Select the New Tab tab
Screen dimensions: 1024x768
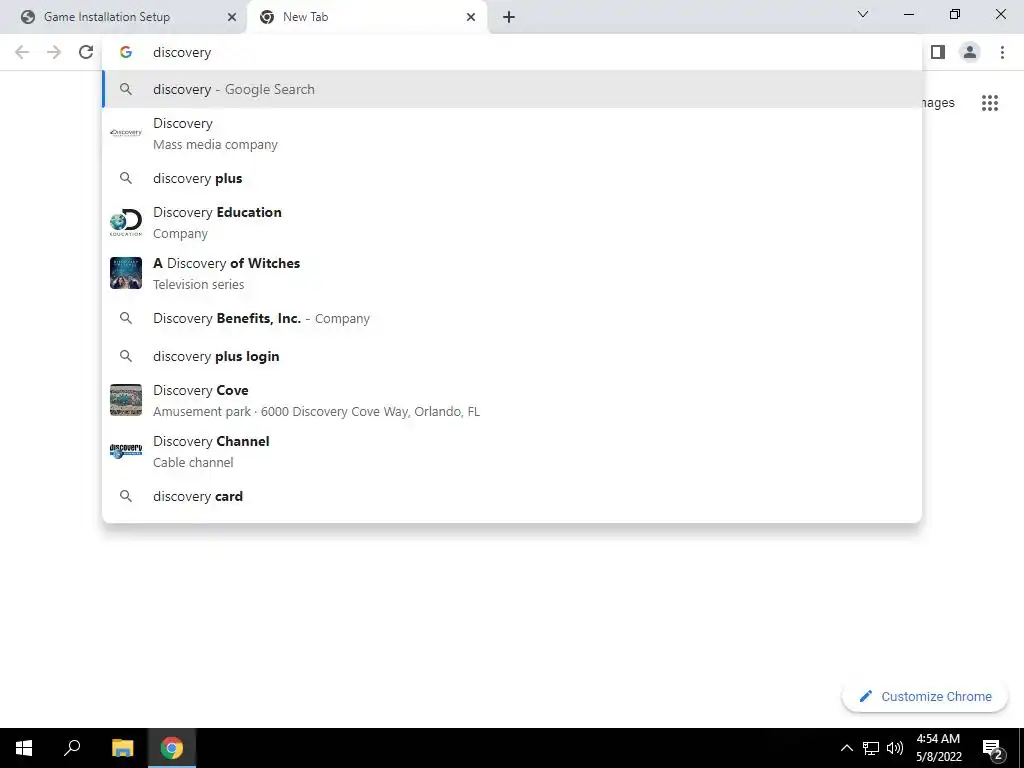coord(367,17)
